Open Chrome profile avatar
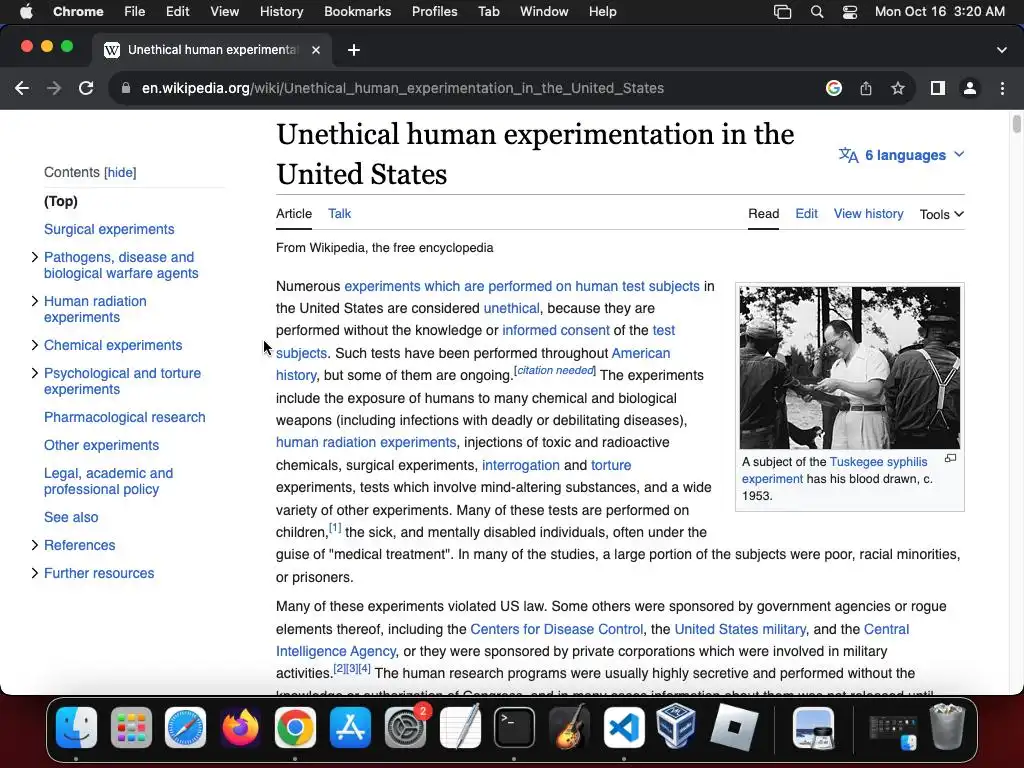 pyautogui.click(x=970, y=88)
